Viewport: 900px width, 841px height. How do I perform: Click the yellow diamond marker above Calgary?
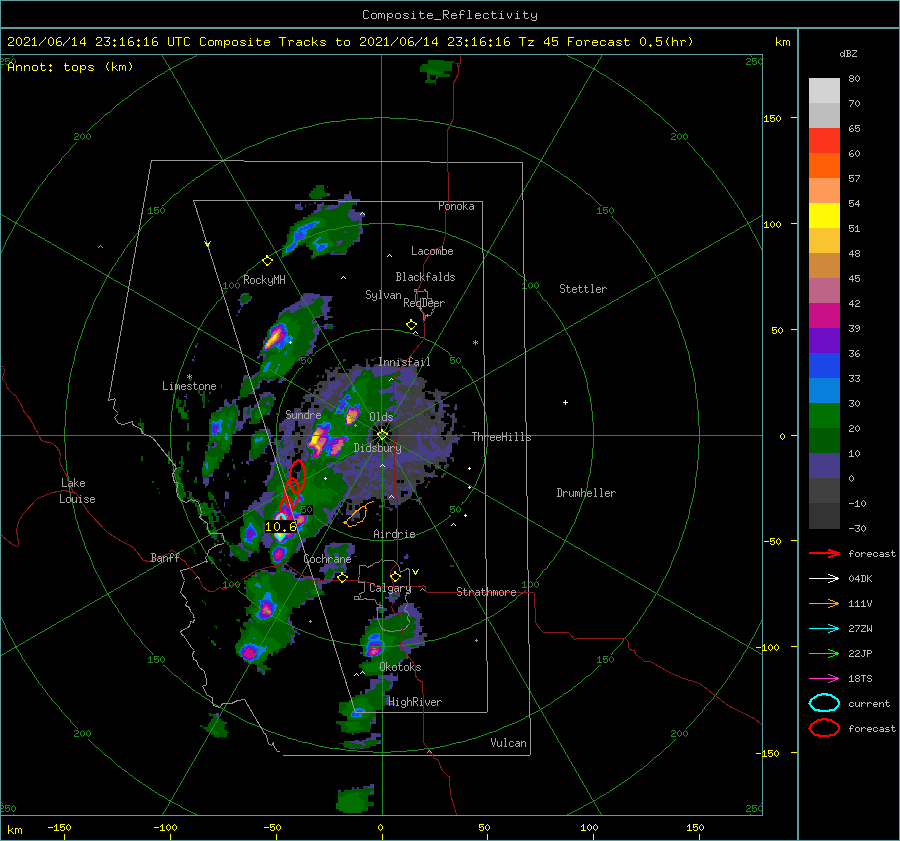pyautogui.click(x=395, y=576)
